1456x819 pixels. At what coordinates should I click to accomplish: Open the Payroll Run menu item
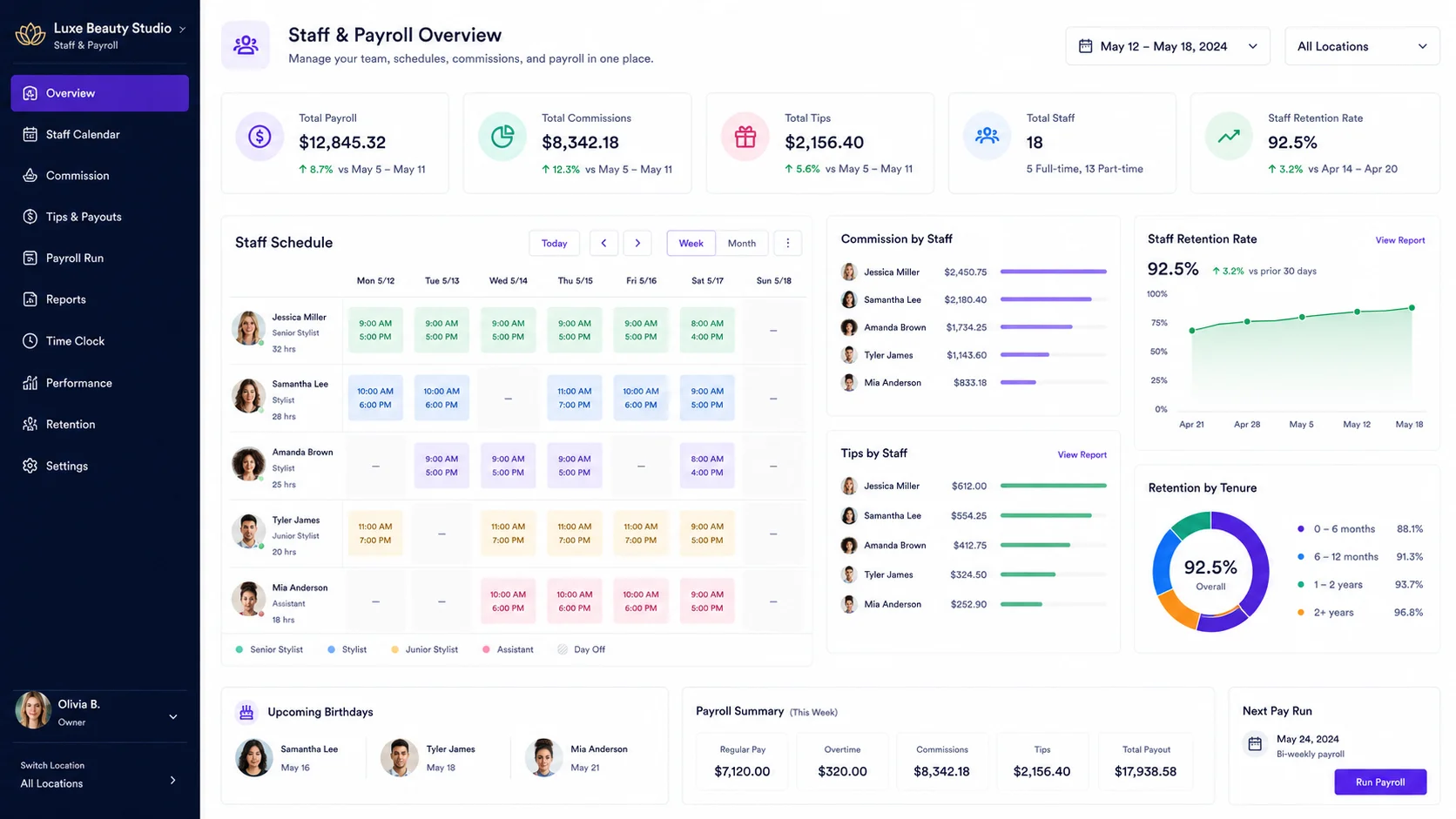click(x=99, y=258)
